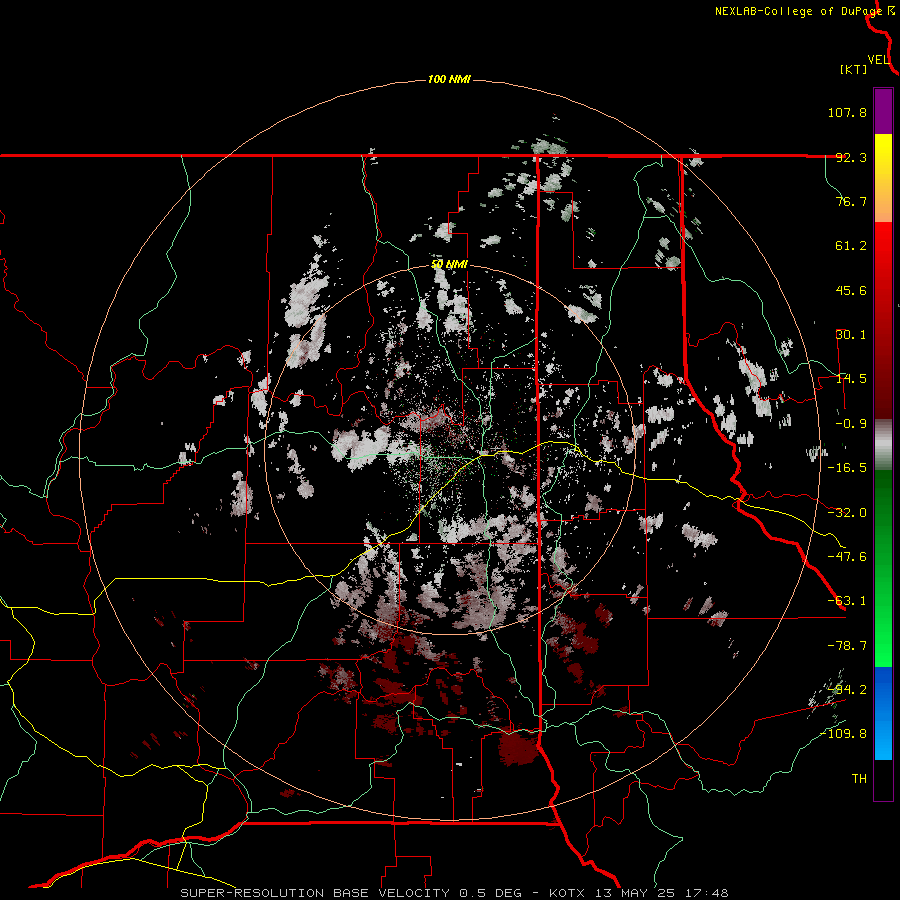
Task: Click the -109.8 value on the velocity scale
Action: pyautogui.click(x=844, y=734)
